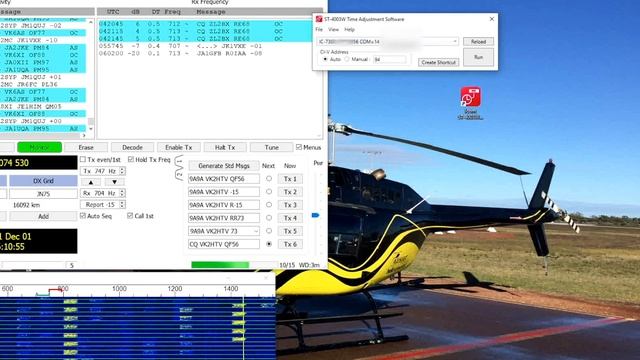This screenshot has width=640, height=360.
Task: Click the Tx 3 button
Action: (x=290, y=205)
